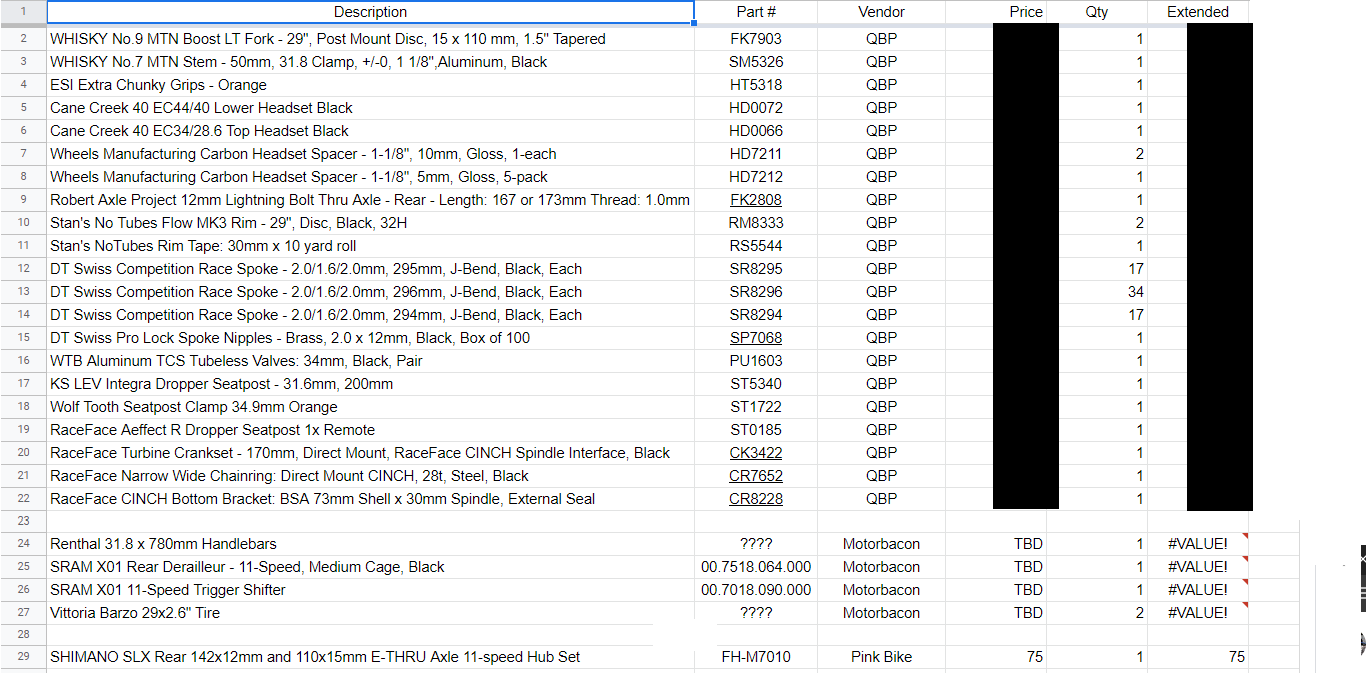The image size is (1366, 673).
Task: Select the Description header cell
Action: [370, 12]
